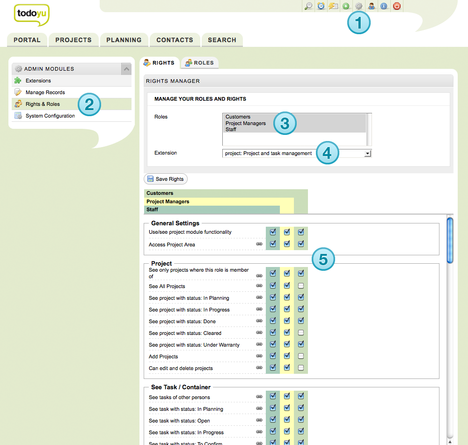Go to the Portal tab
This screenshot has width=468, height=445.
pos(27,40)
